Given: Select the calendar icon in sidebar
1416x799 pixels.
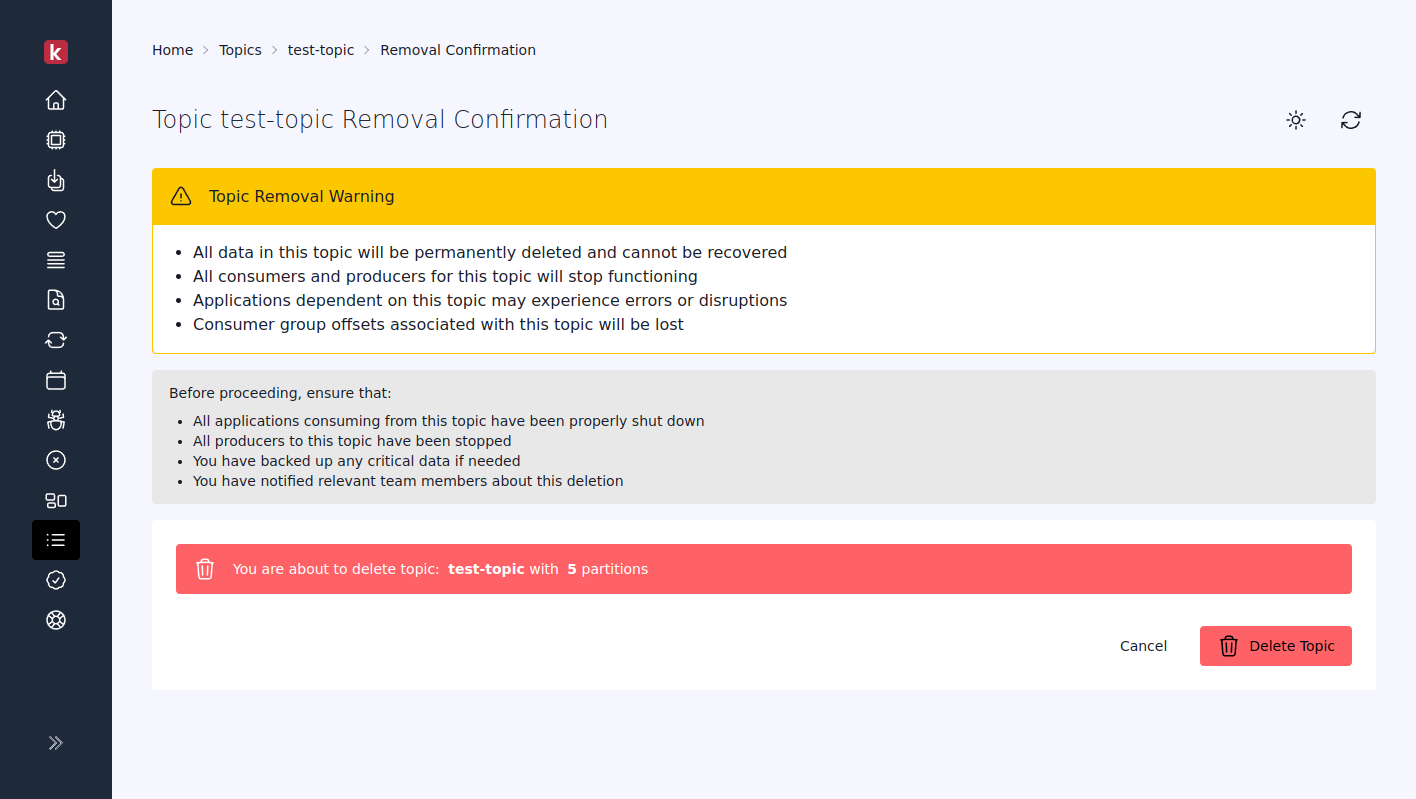Looking at the screenshot, I should tap(56, 380).
